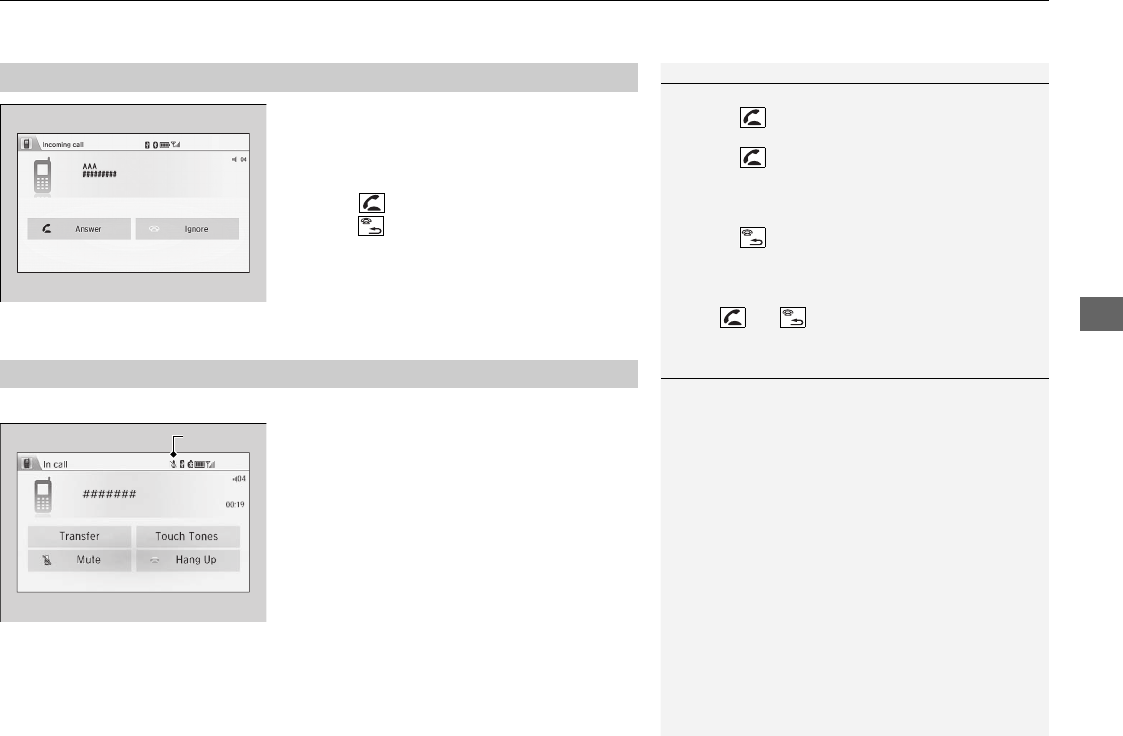Click the muted microphone status icon in the In call header
This screenshot has width=1123, height=736.
coord(173,464)
